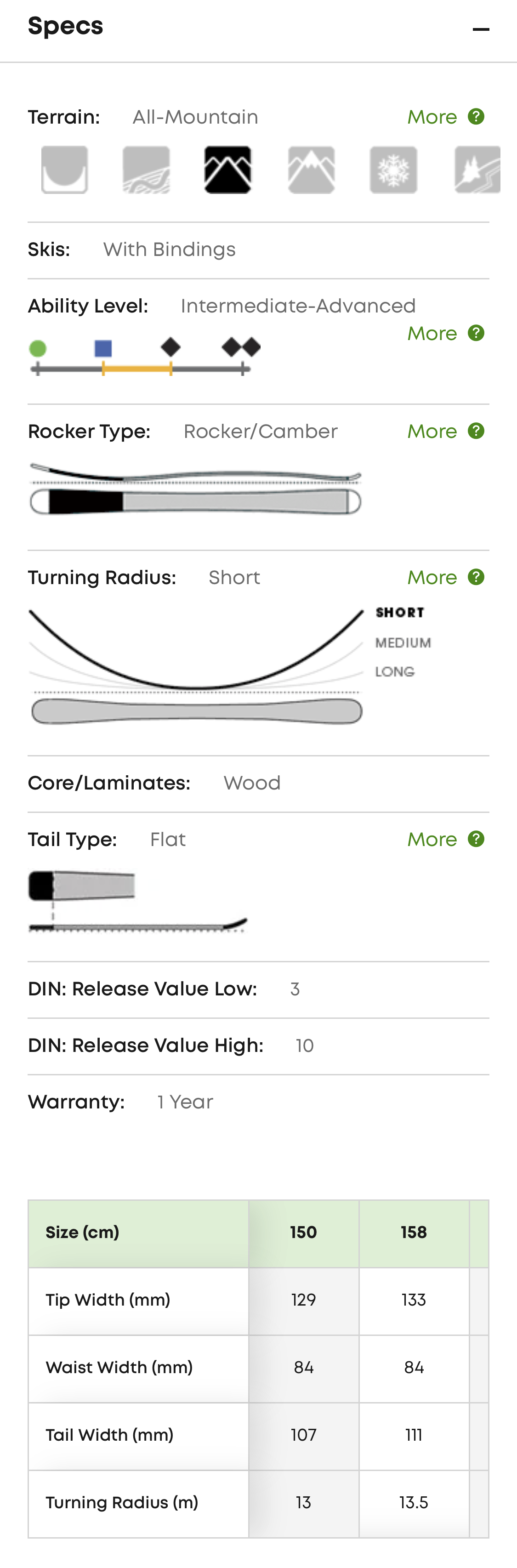Open Terrain help question mark

coord(476,116)
